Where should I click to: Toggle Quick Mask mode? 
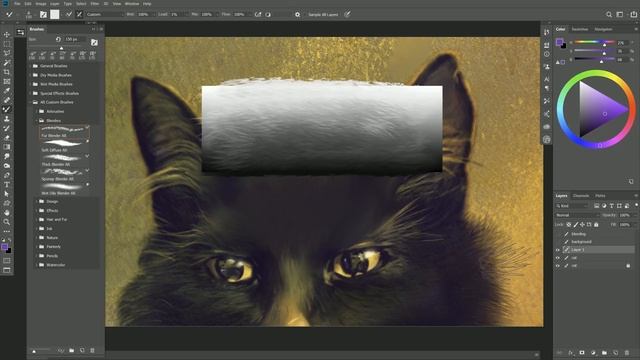point(7,260)
